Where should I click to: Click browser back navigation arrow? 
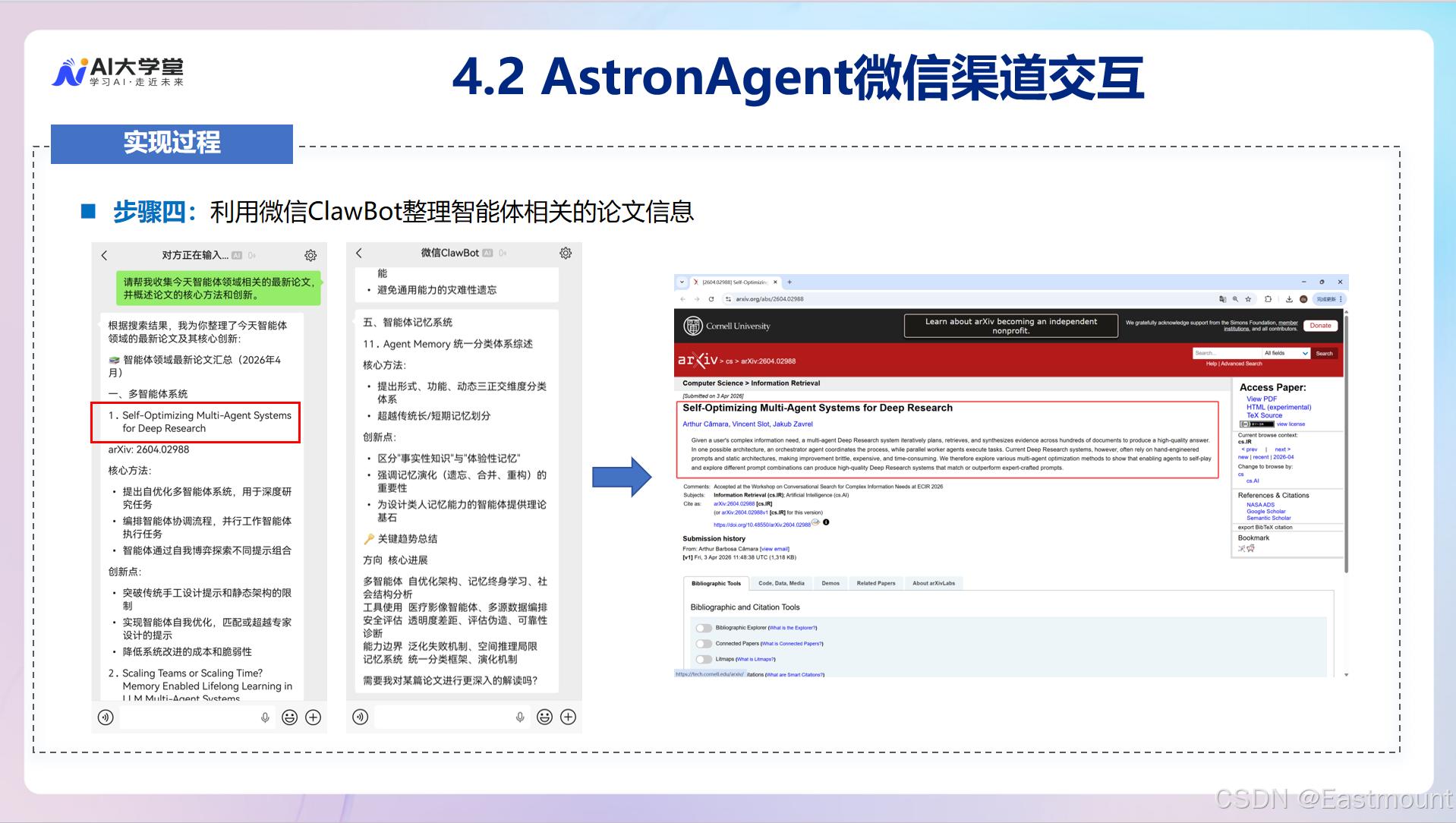coord(682,299)
